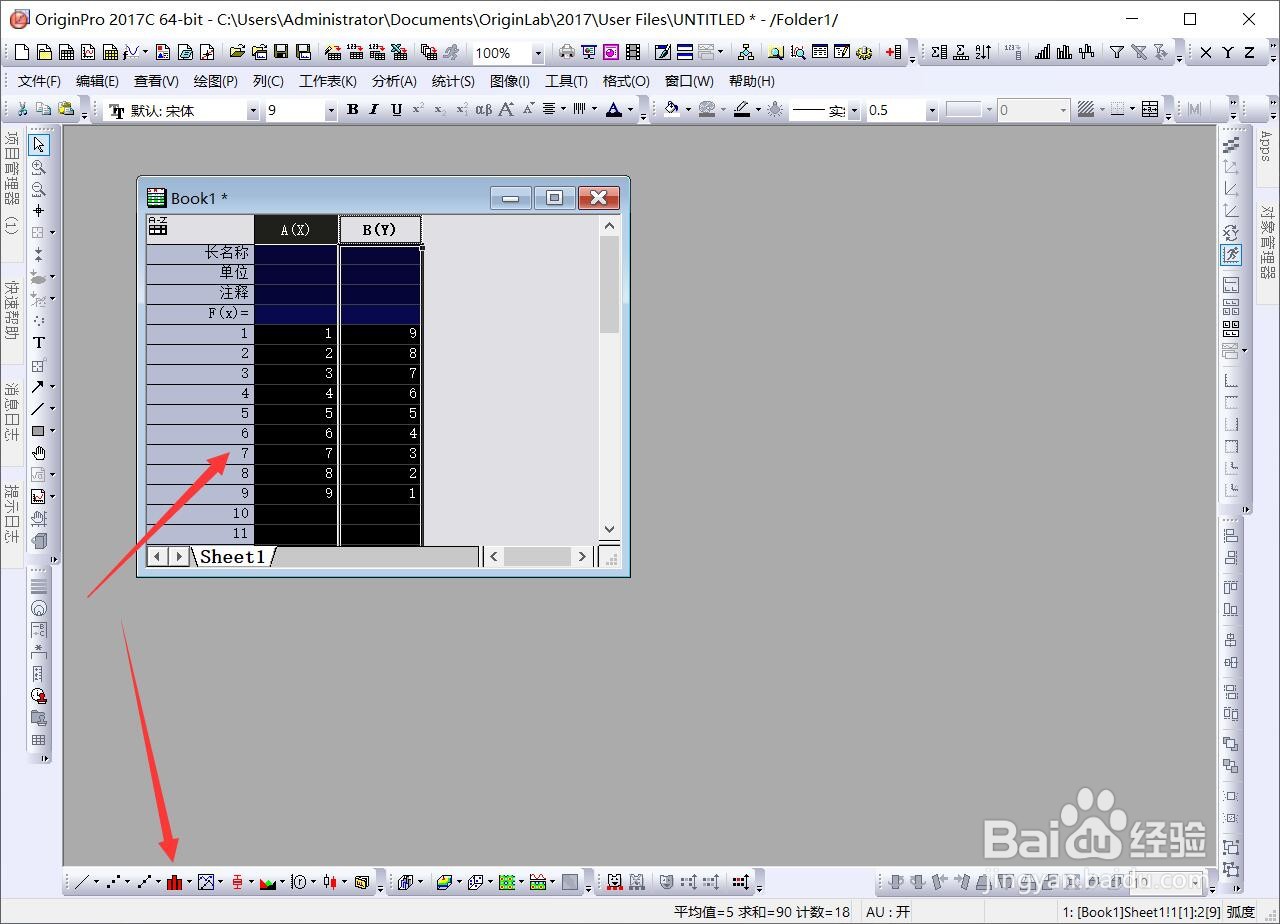Select the Pointer arrow tool
1280x924 pixels.
pos(39,145)
